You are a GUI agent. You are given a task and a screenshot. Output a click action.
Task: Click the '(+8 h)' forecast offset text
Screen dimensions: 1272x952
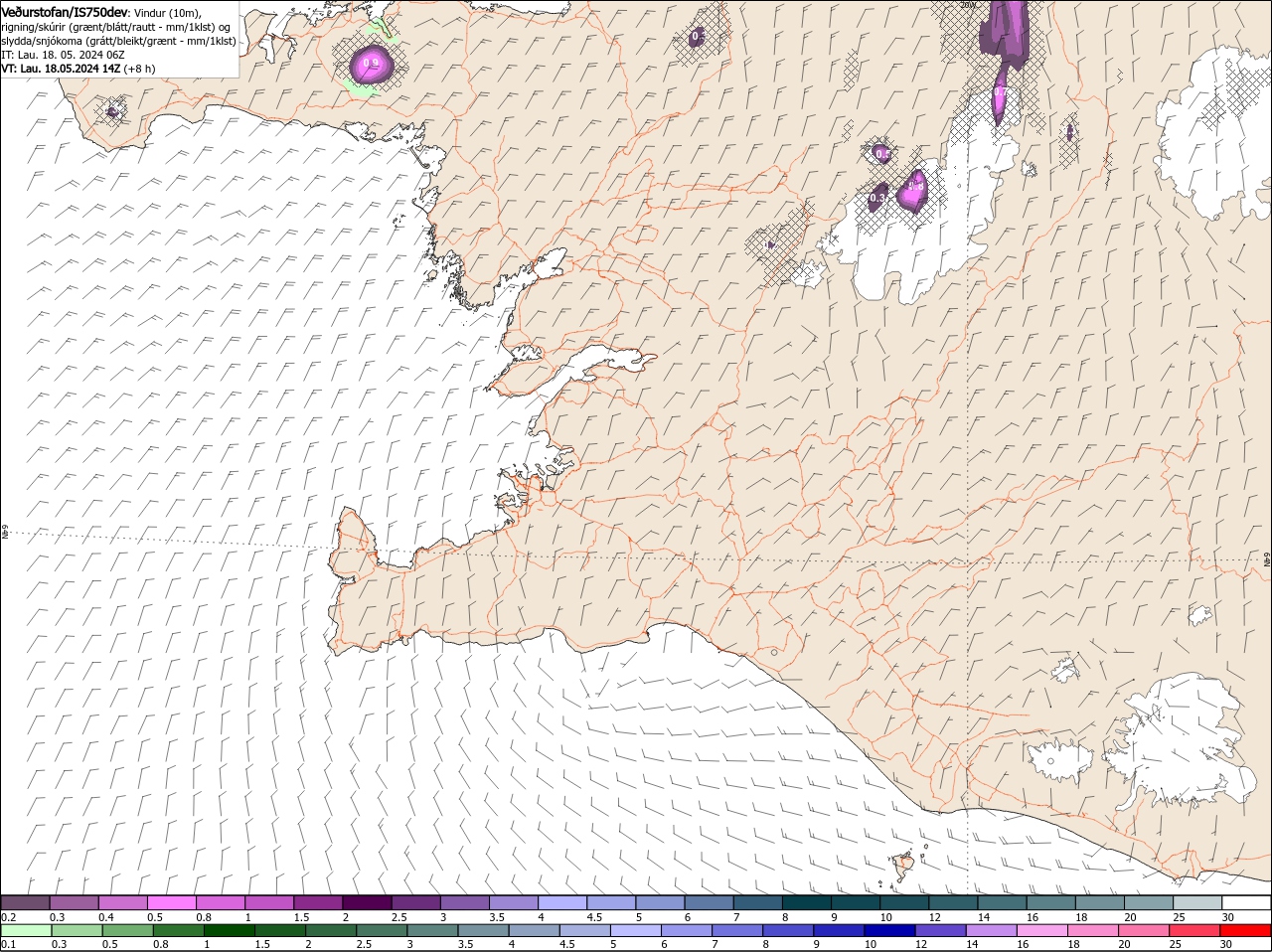click(139, 69)
